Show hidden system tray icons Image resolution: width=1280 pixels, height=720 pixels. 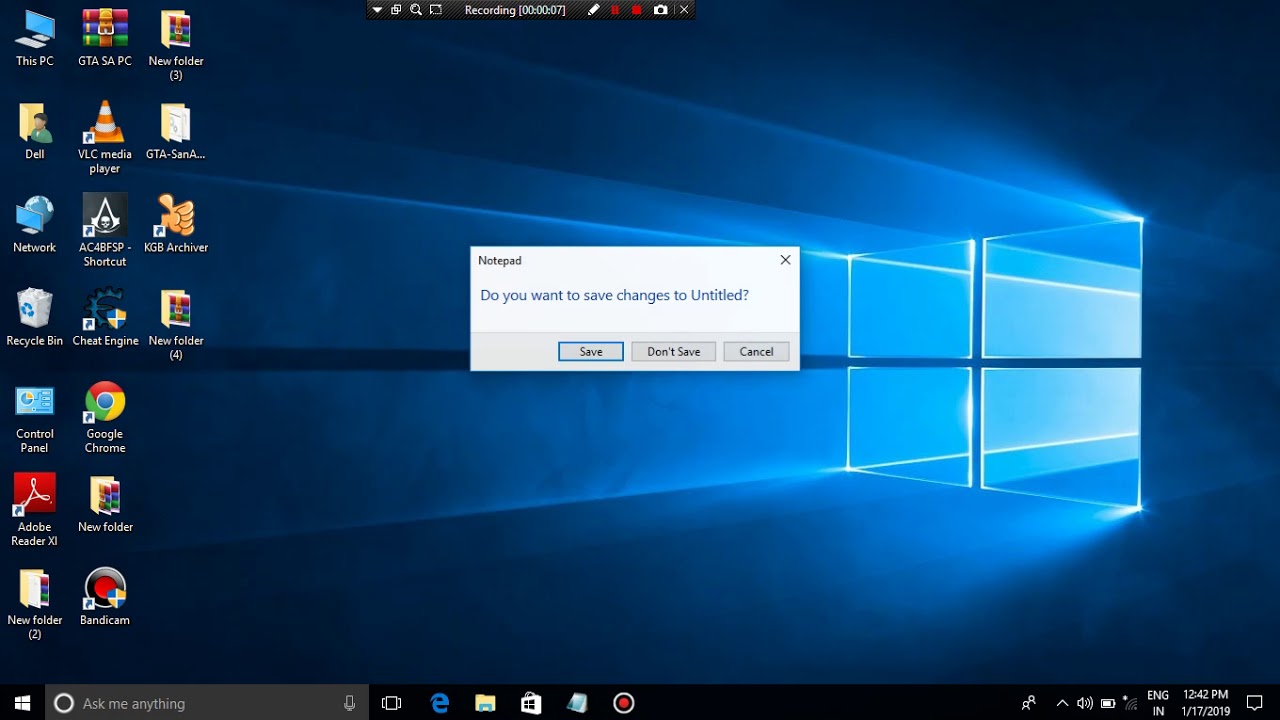tap(1062, 703)
